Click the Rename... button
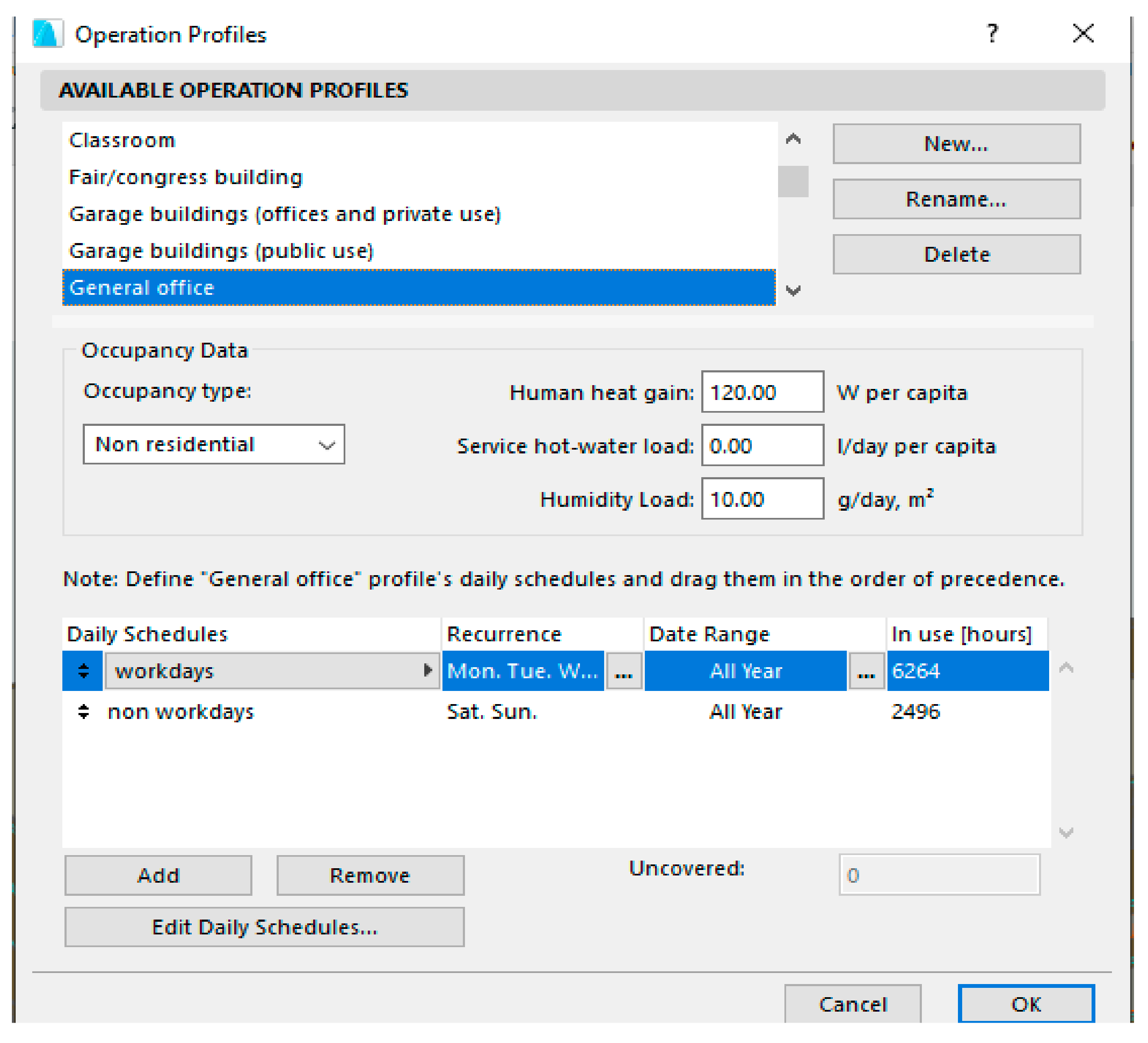1148x1043 pixels. point(956,199)
